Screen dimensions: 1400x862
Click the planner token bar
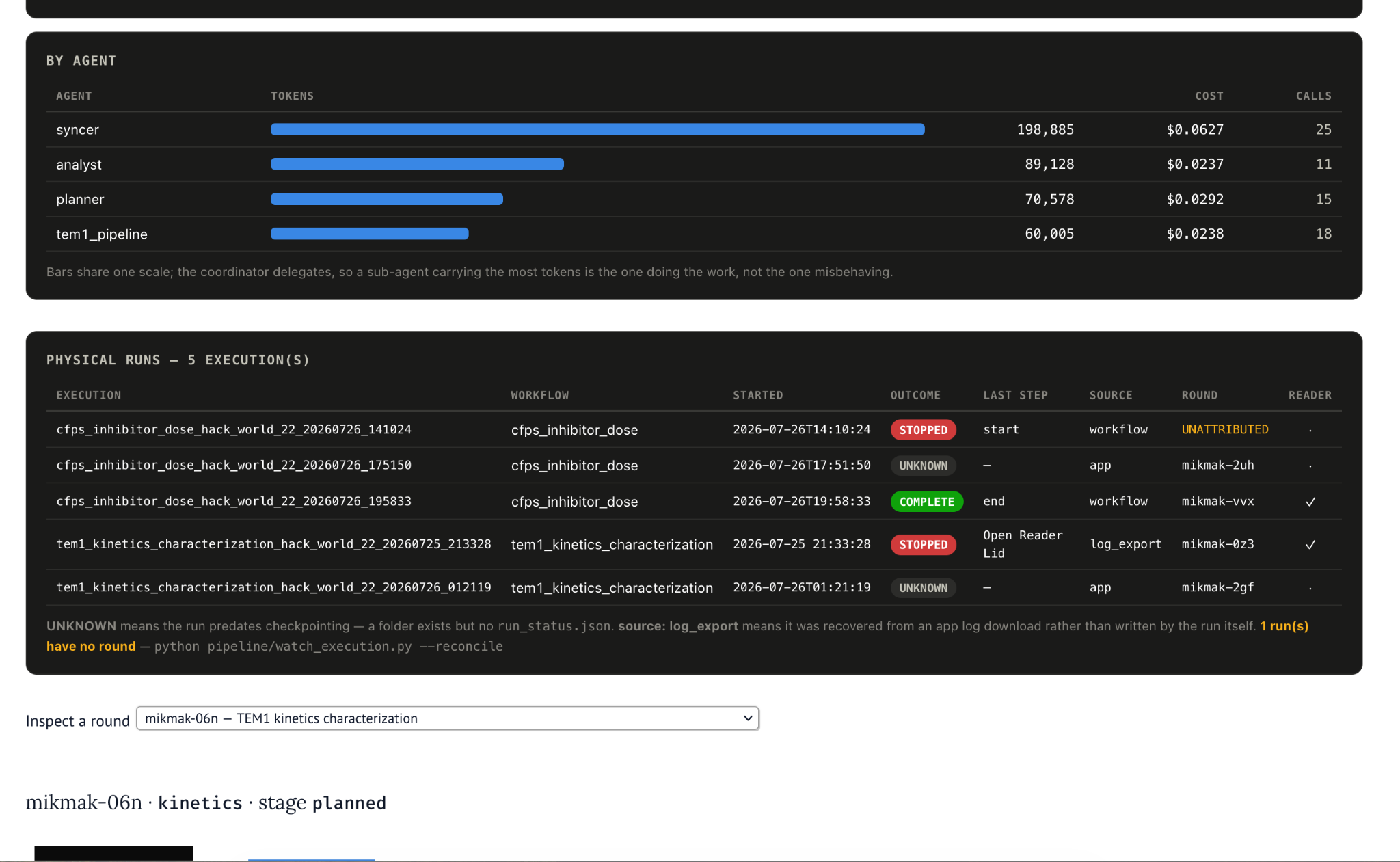[387, 199]
